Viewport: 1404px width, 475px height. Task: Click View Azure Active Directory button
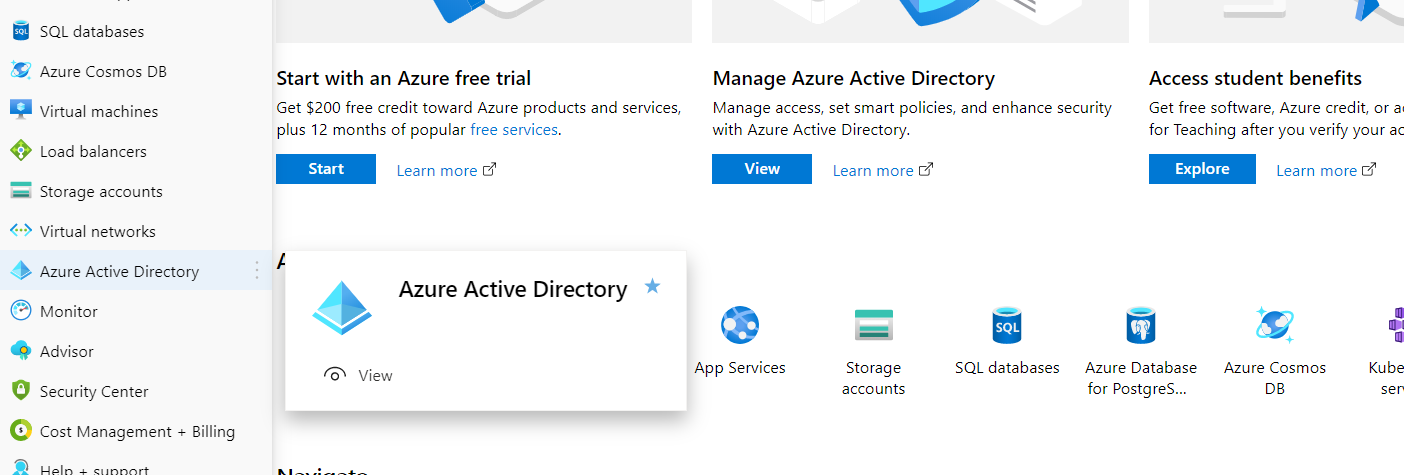point(762,169)
